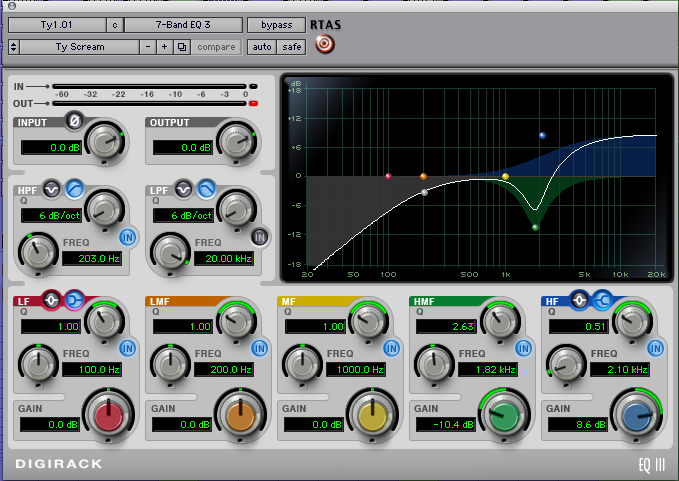Viewport: 679px width, 481px height.
Task: Open the 7-Band EQ 3 plug-in selector
Action: tap(183, 25)
